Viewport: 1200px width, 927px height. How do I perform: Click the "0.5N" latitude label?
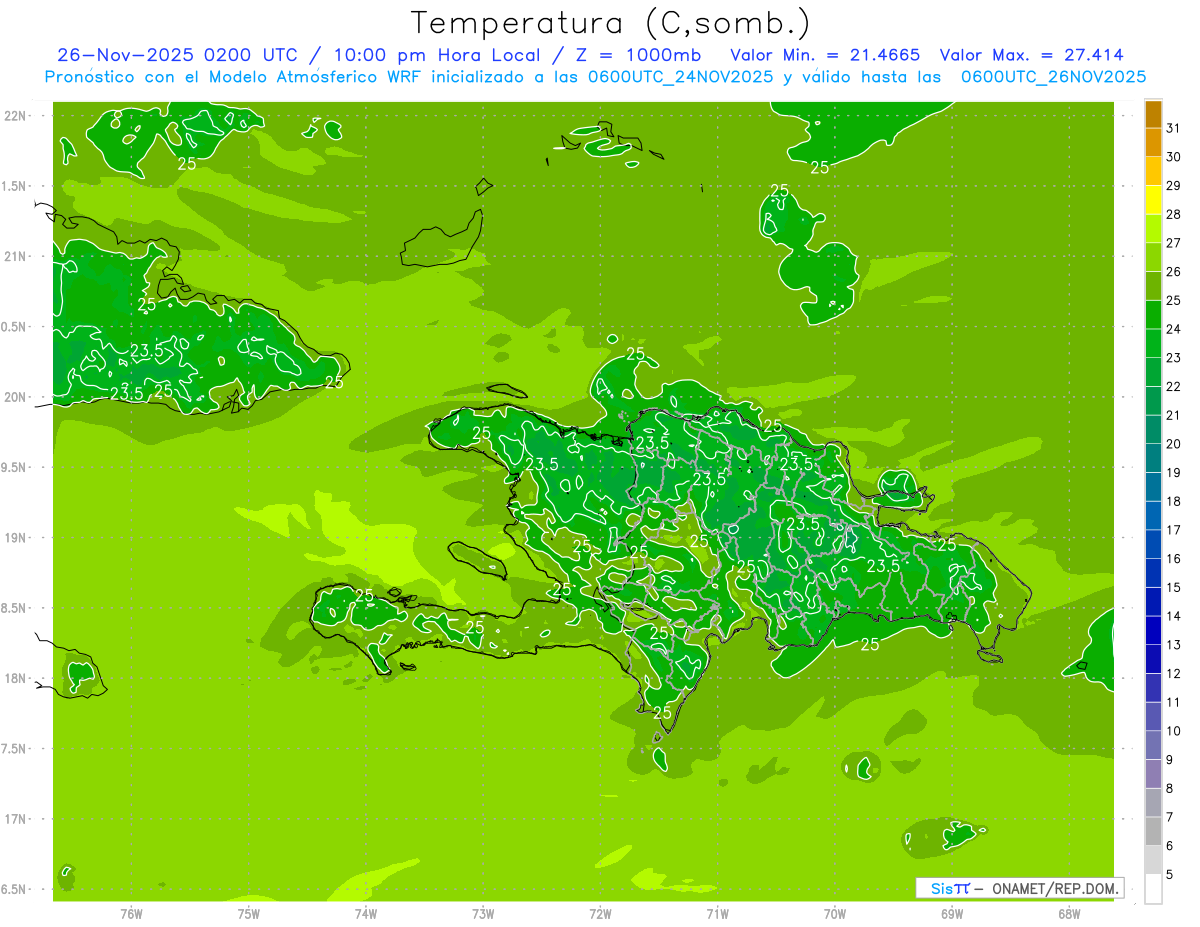coord(14,327)
